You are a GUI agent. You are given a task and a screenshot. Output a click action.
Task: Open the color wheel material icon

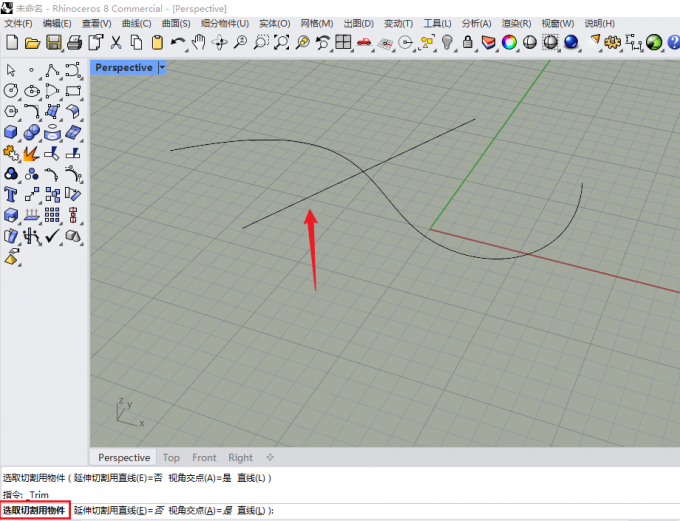[x=509, y=42]
